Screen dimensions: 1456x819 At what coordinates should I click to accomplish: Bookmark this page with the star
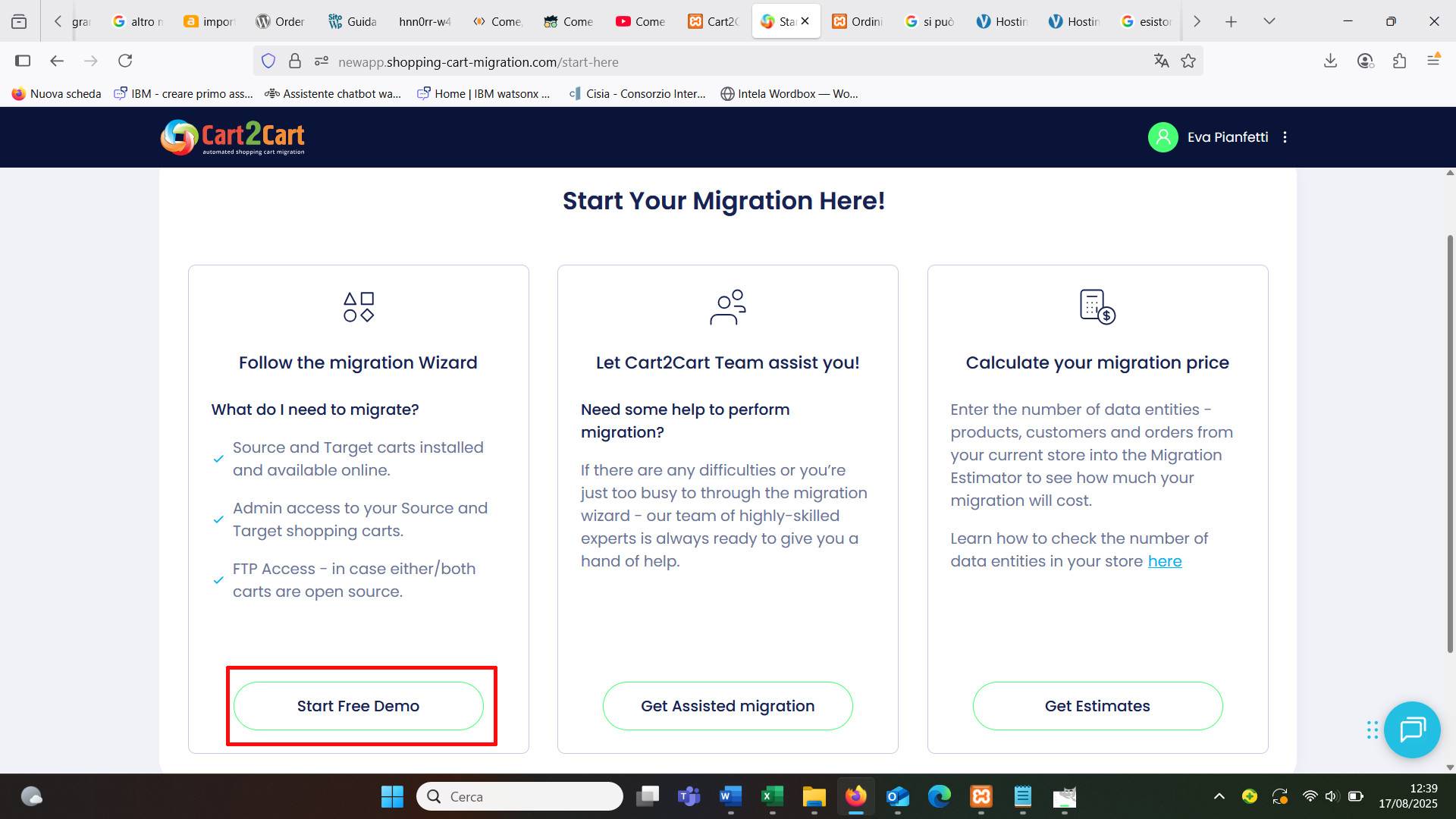pos(1188,61)
